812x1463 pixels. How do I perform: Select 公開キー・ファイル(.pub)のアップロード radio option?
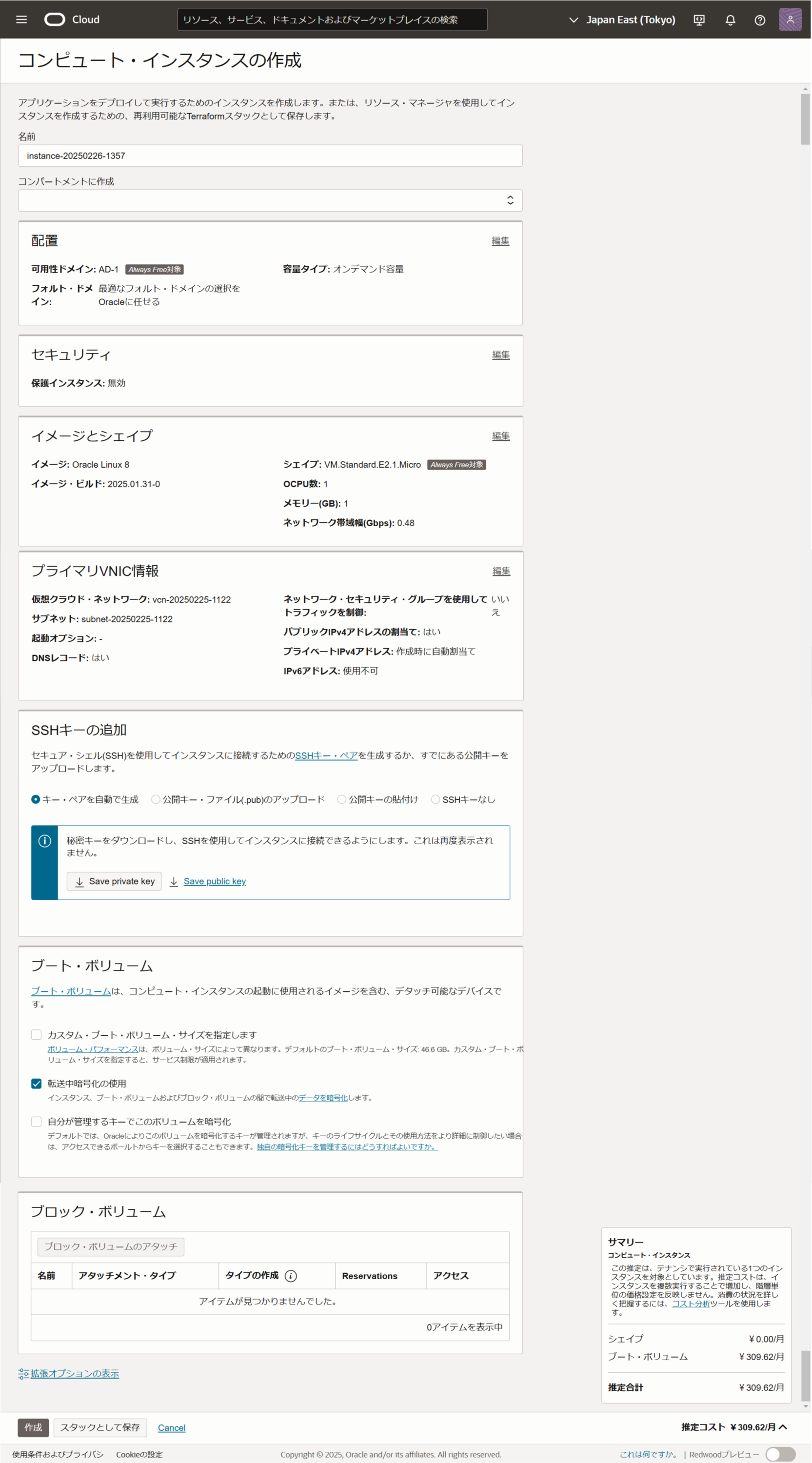[x=156, y=799]
